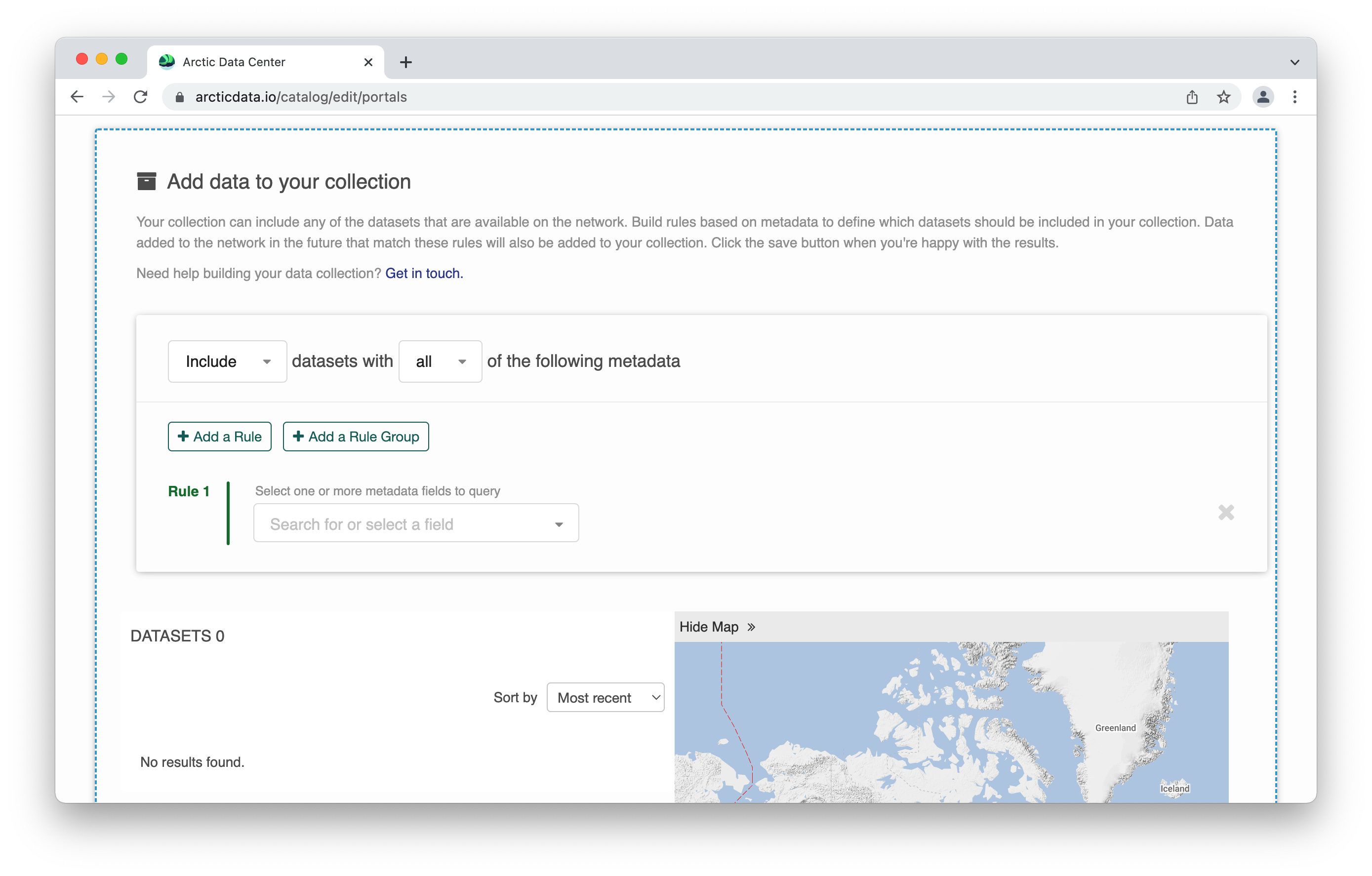The width and height of the screenshot is (1372, 876).
Task: Close the Arctic Data Center tab
Action: coord(368,62)
